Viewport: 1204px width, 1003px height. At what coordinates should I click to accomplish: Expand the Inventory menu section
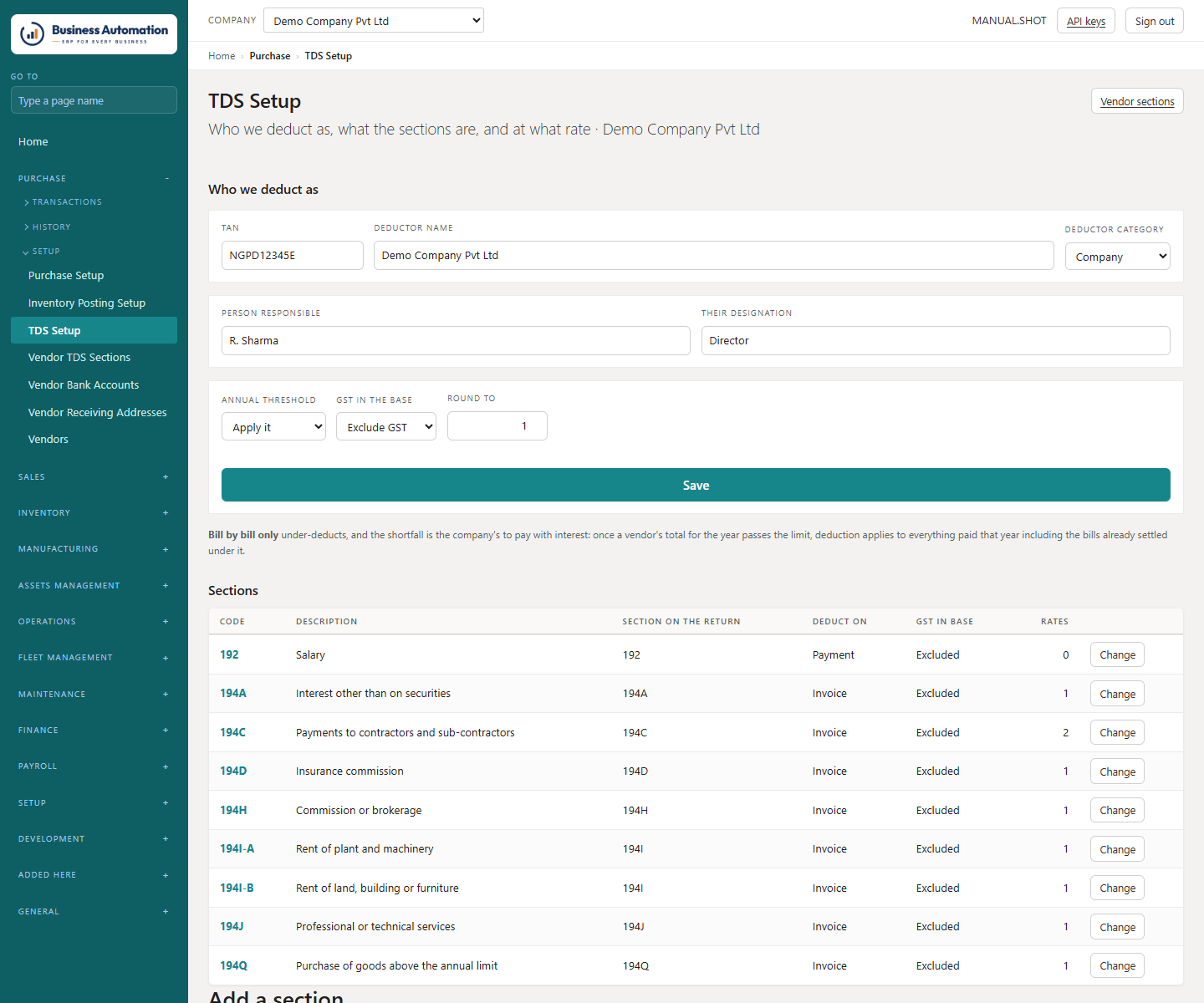(94, 513)
